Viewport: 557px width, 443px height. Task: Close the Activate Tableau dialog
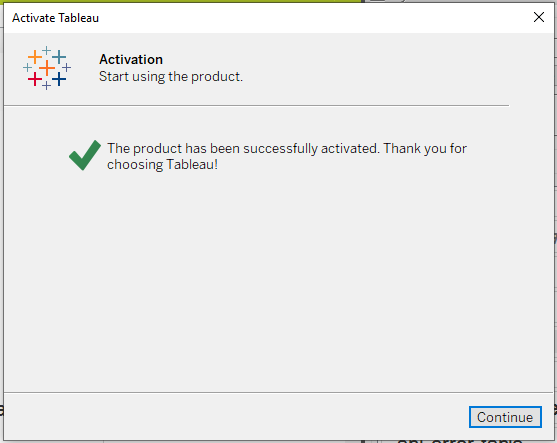coord(539,17)
